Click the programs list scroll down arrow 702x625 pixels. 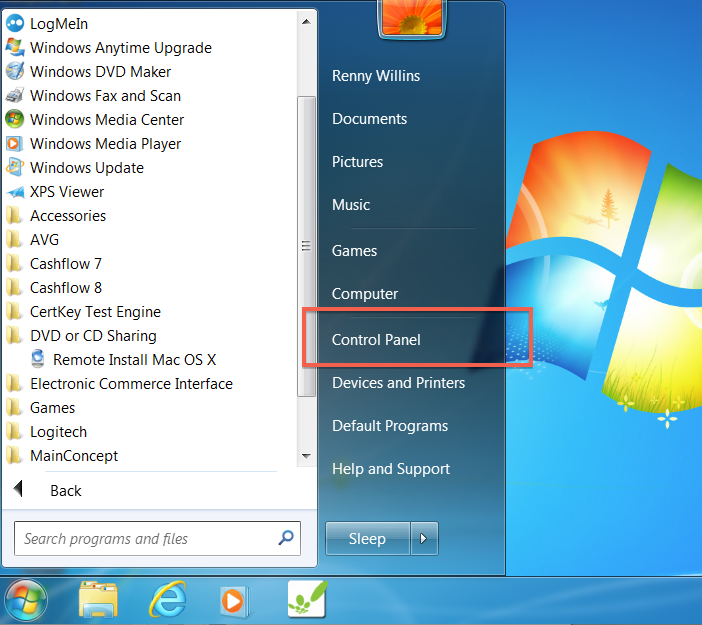click(306, 456)
